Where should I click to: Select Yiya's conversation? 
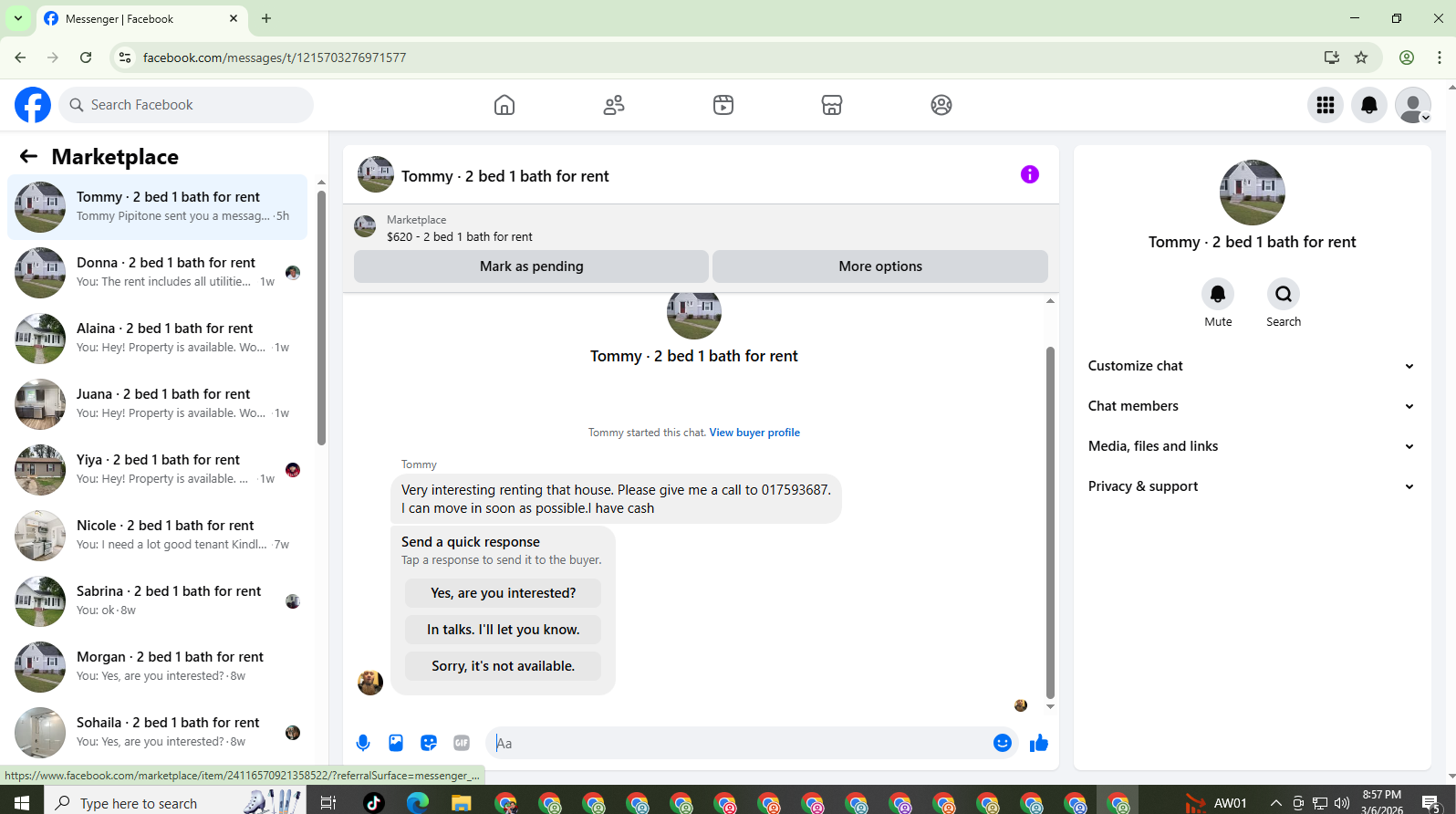(157, 470)
